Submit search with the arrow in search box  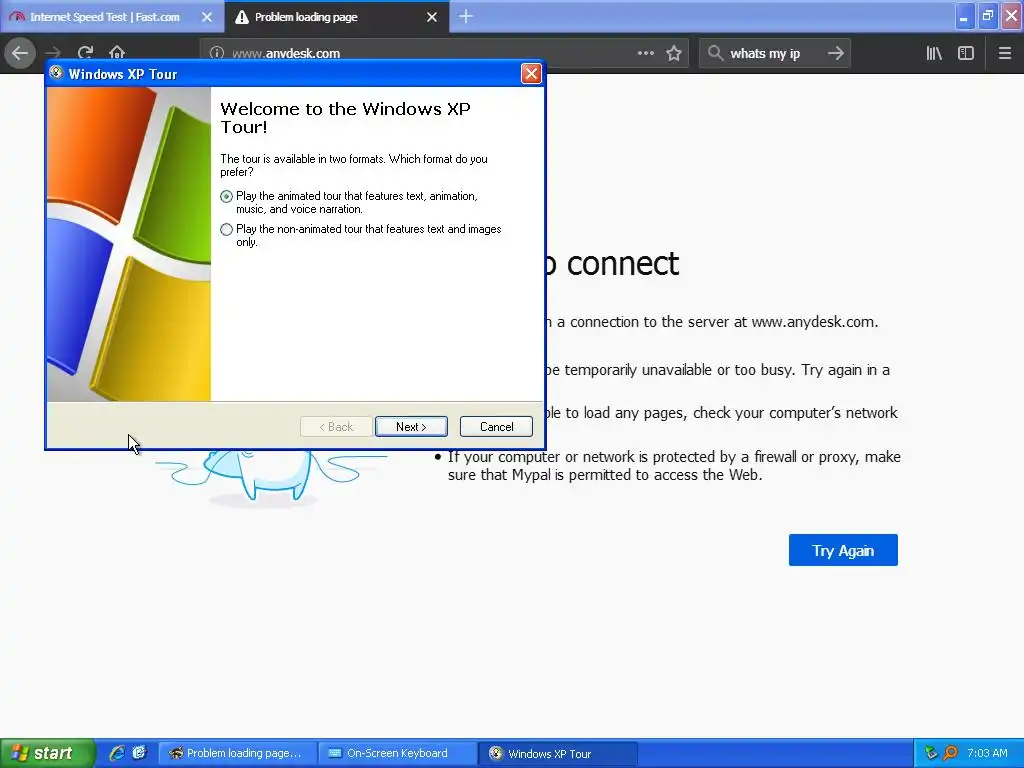[x=835, y=53]
